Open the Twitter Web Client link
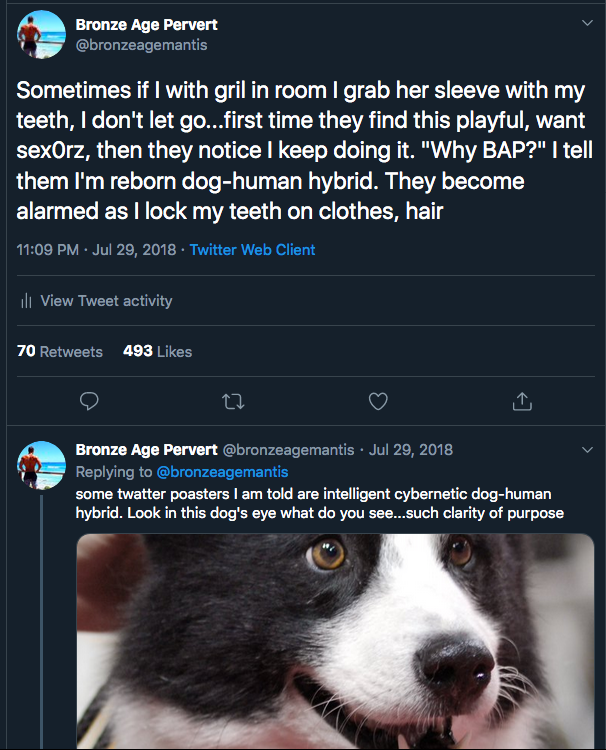Screen dimensions: 606x750 tap(252, 250)
